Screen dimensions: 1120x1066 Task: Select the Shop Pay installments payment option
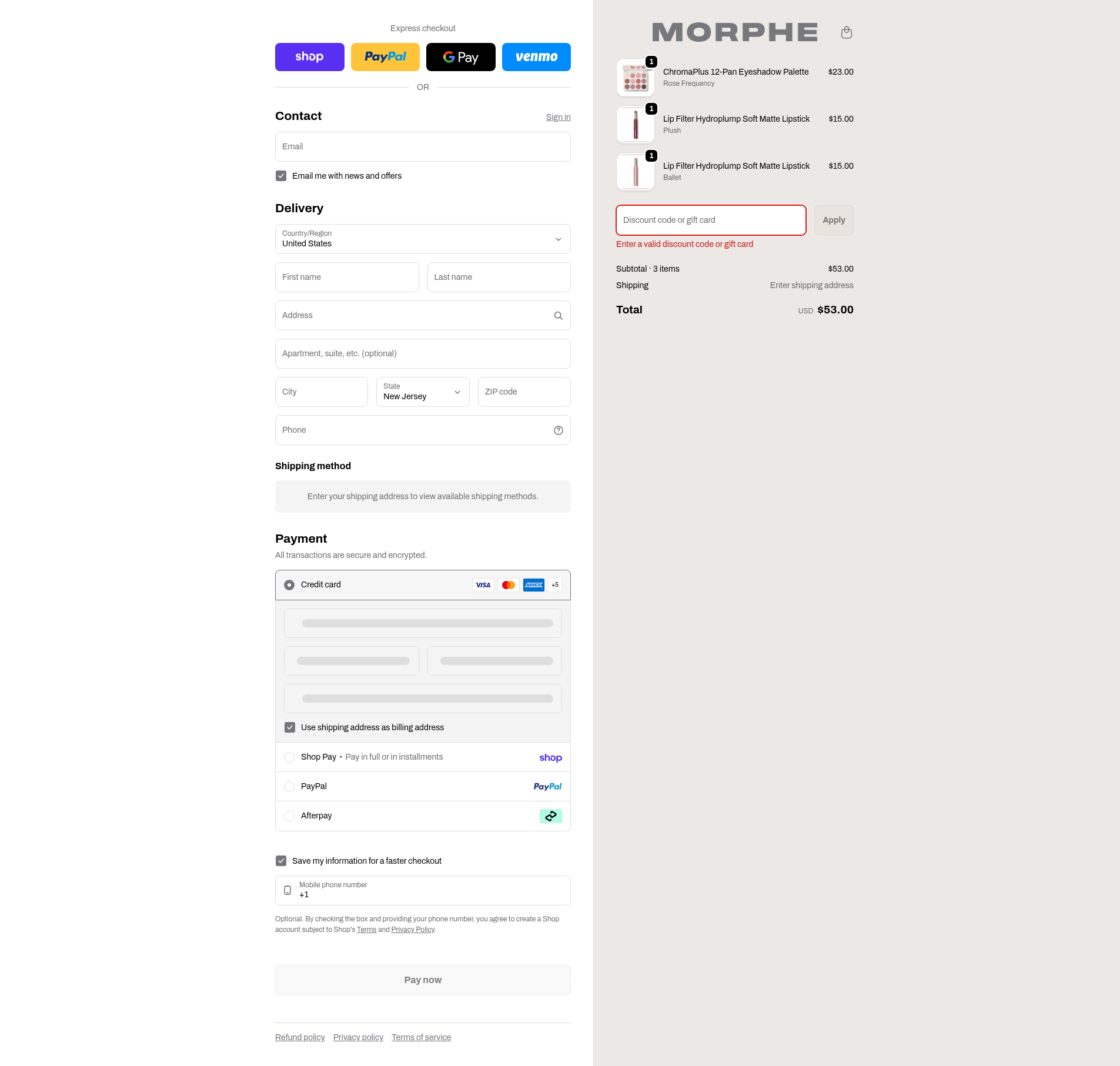289,757
